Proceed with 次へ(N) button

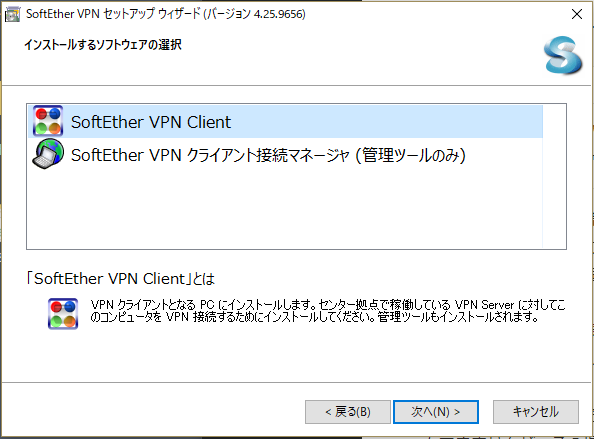tap(436, 412)
